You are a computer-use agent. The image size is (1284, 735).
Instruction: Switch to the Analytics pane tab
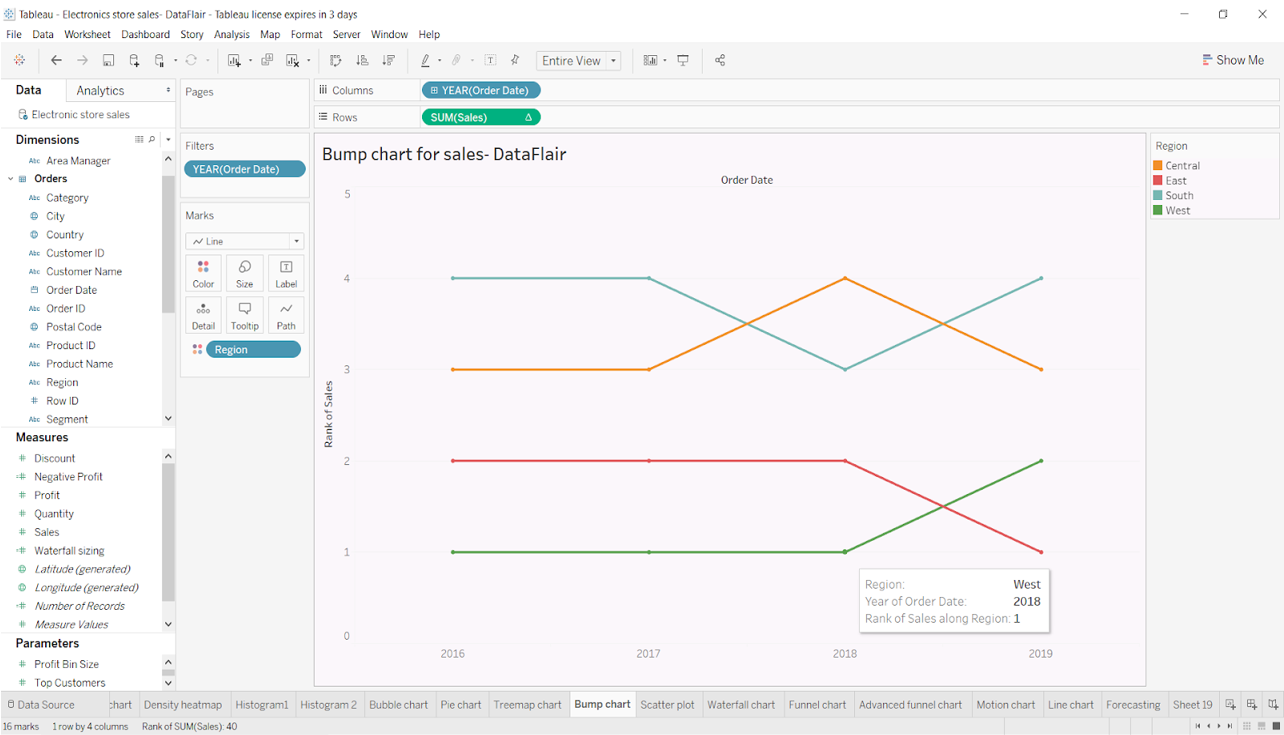tap(100, 90)
